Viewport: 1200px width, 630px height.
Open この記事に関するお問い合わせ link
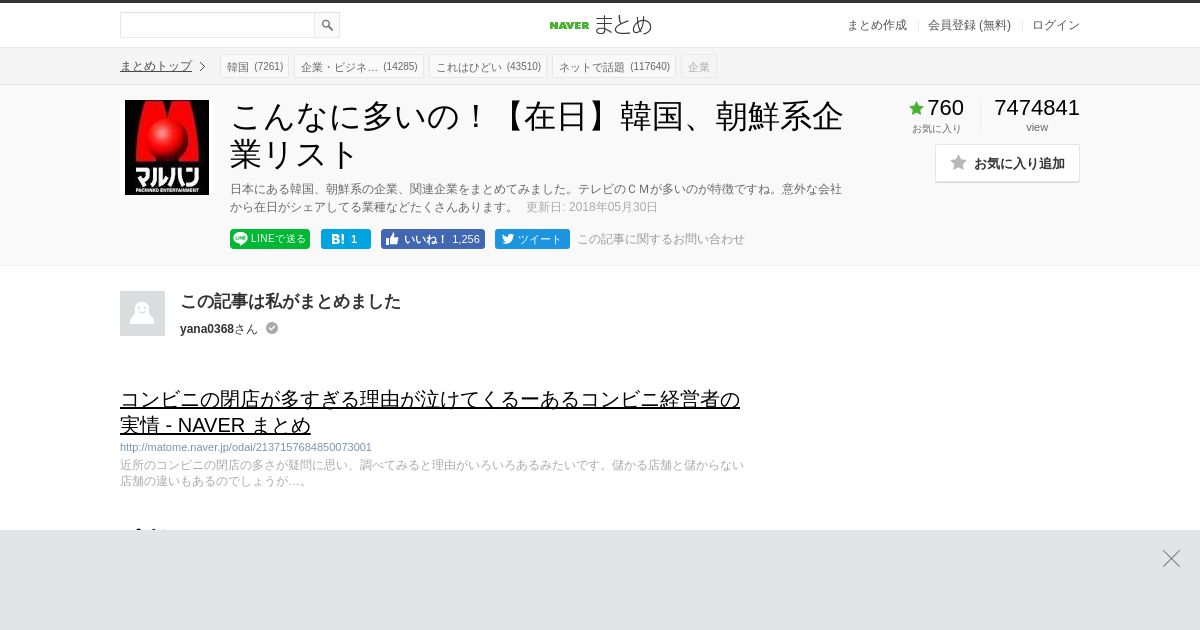click(x=661, y=239)
